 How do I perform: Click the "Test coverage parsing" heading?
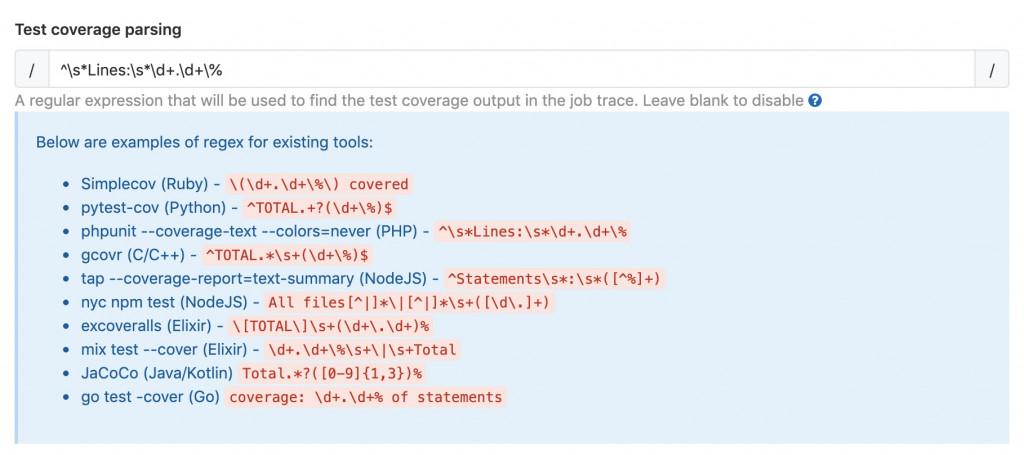tap(97, 29)
